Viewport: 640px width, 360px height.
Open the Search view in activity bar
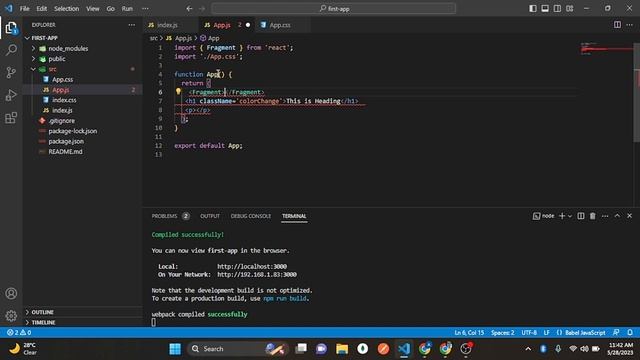11,50
